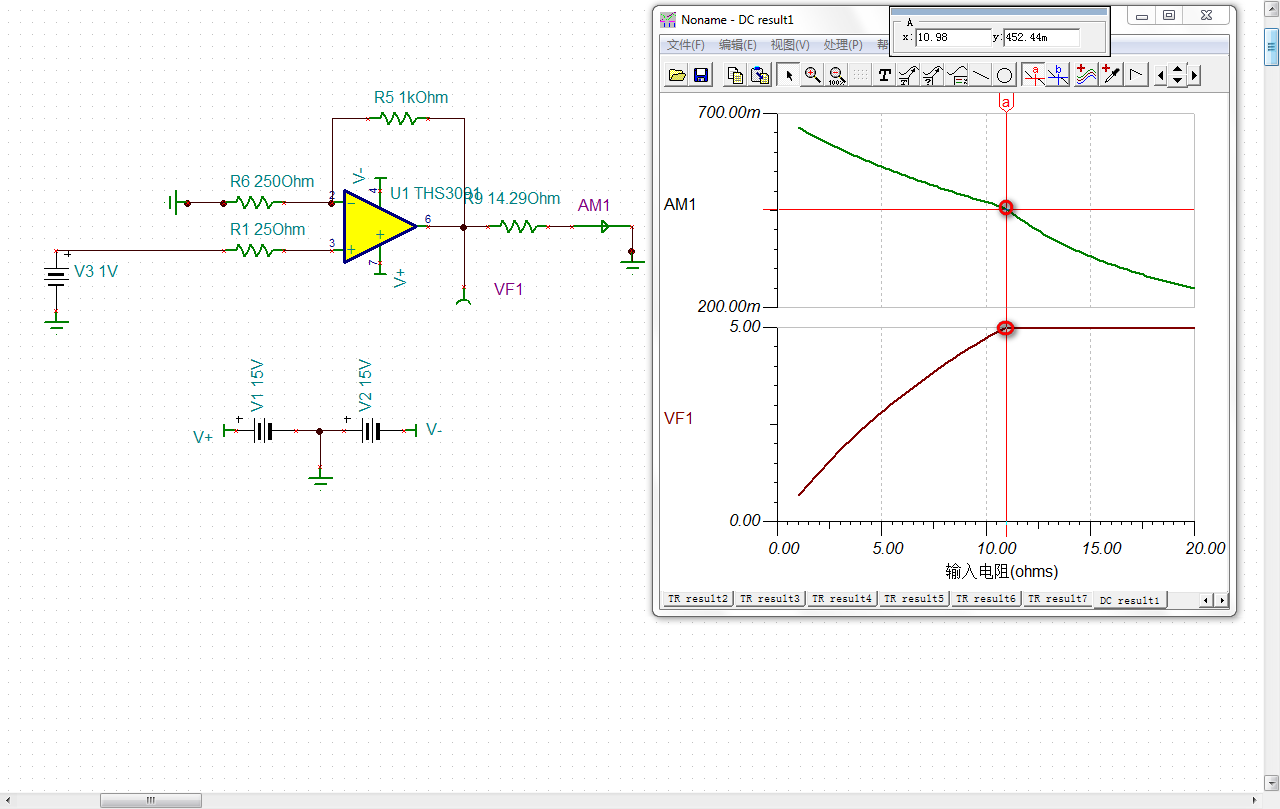Image resolution: width=1280 pixels, height=809 pixels.
Task: Select the circle drawing tool
Action: pos(1005,75)
